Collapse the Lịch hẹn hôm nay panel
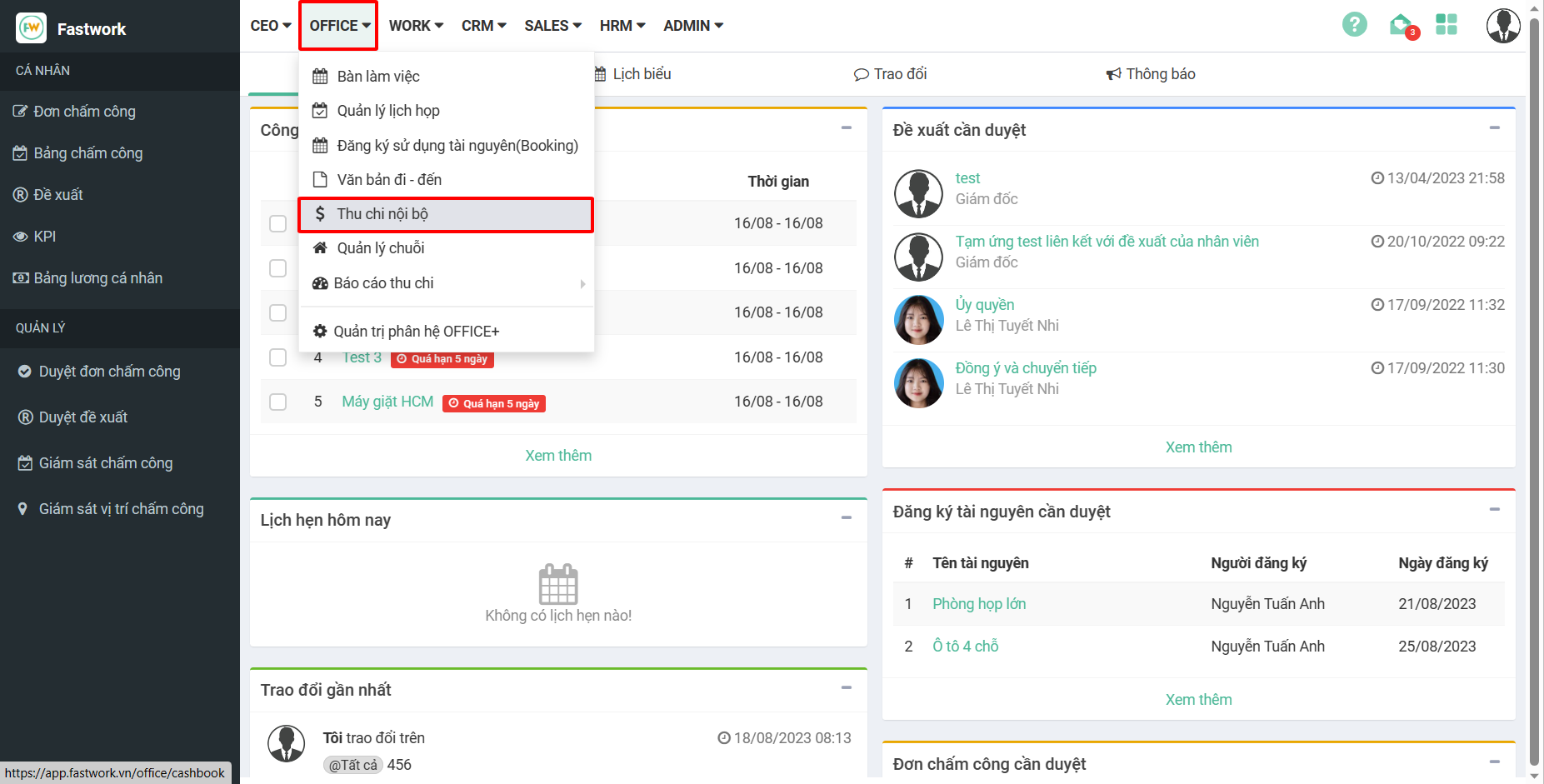The height and width of the screenshot is (784, 1544). pyautogui.click(x=846, y=518)
